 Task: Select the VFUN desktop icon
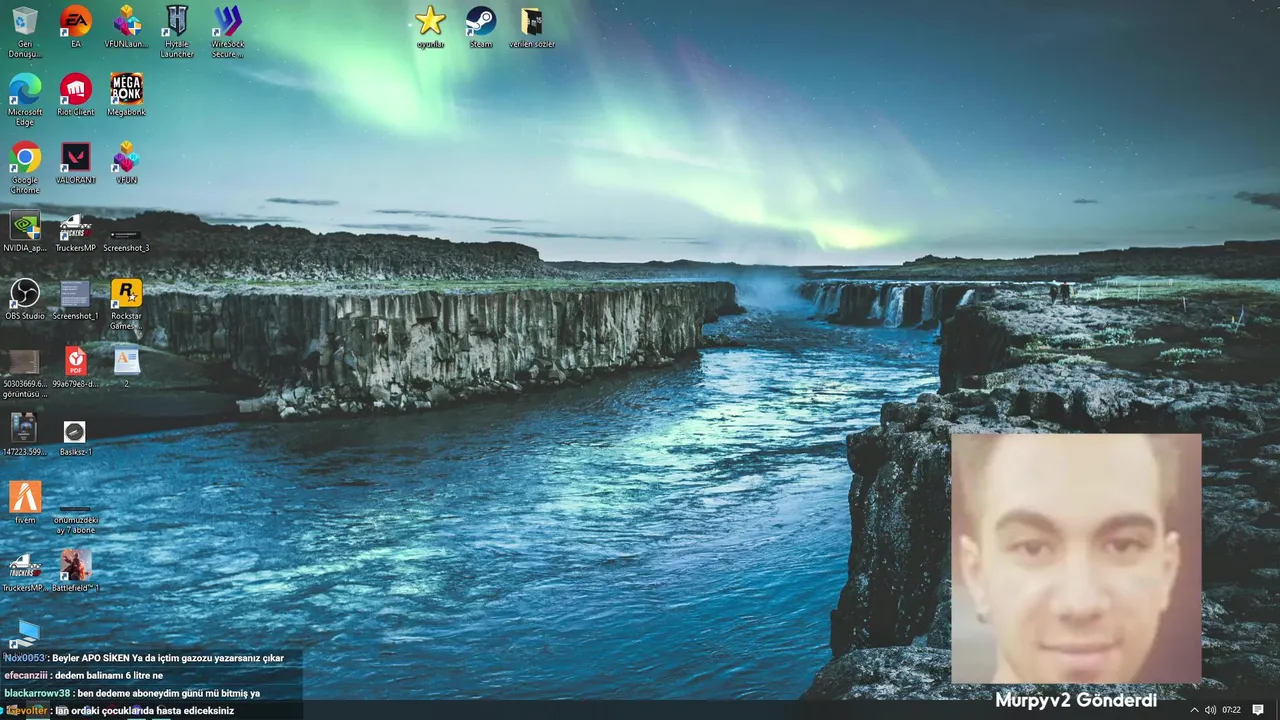click(x=126, y=163)
